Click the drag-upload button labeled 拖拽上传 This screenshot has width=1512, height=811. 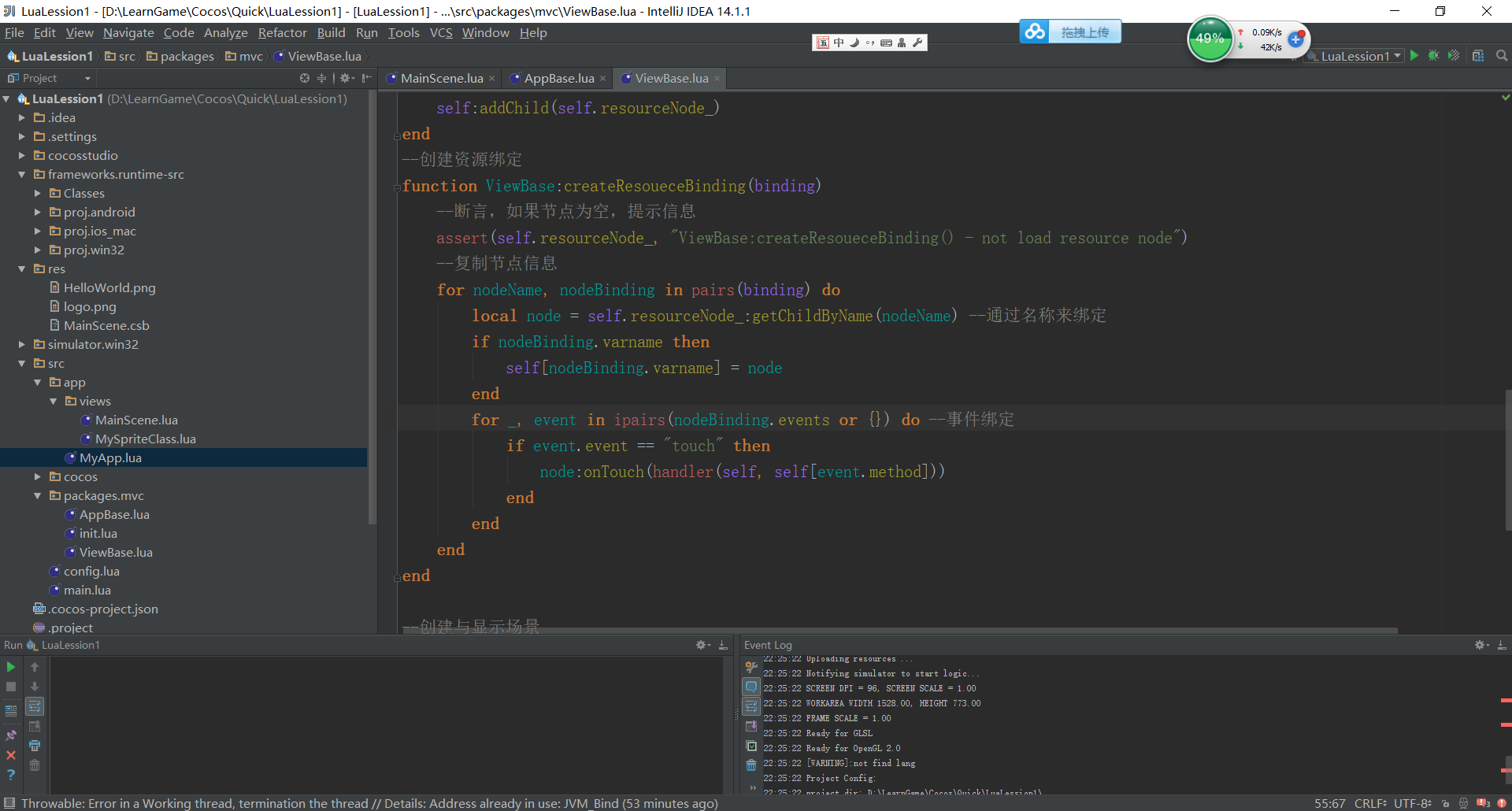pyautogui.click(x=1084, y=31)
